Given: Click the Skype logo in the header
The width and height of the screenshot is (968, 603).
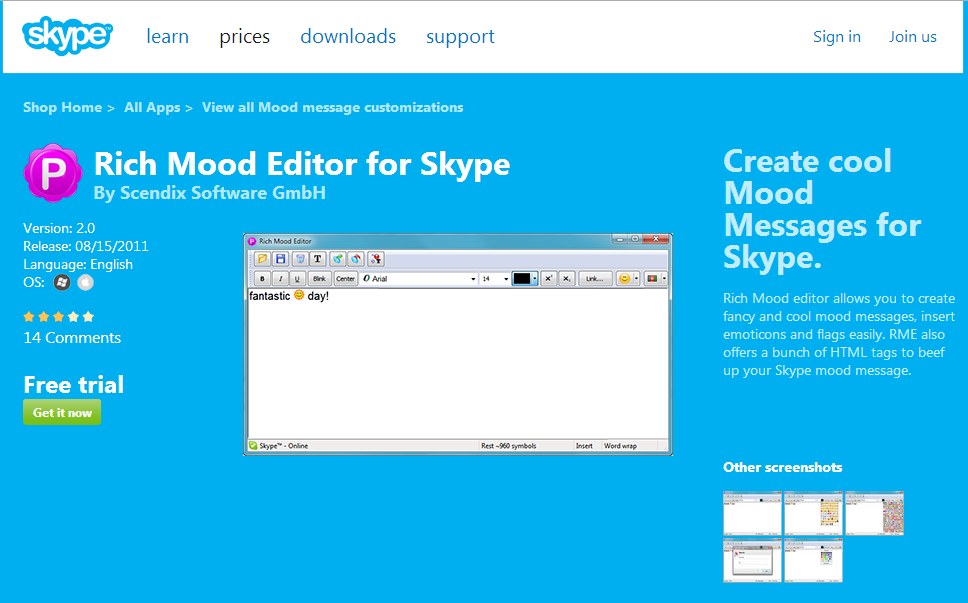Looking at the screenshot, I should (67, 36).
